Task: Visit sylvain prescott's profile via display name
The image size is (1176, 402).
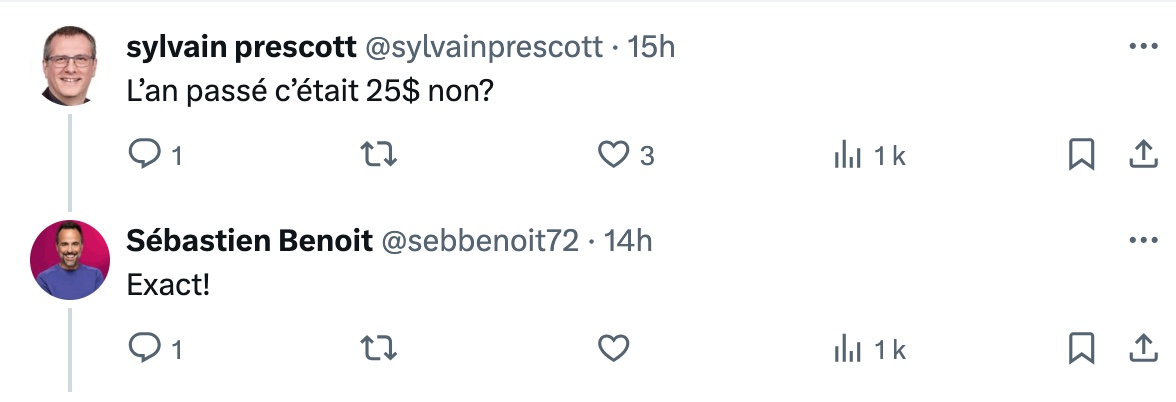Action: pyautogui.click(x=241, y=47)
